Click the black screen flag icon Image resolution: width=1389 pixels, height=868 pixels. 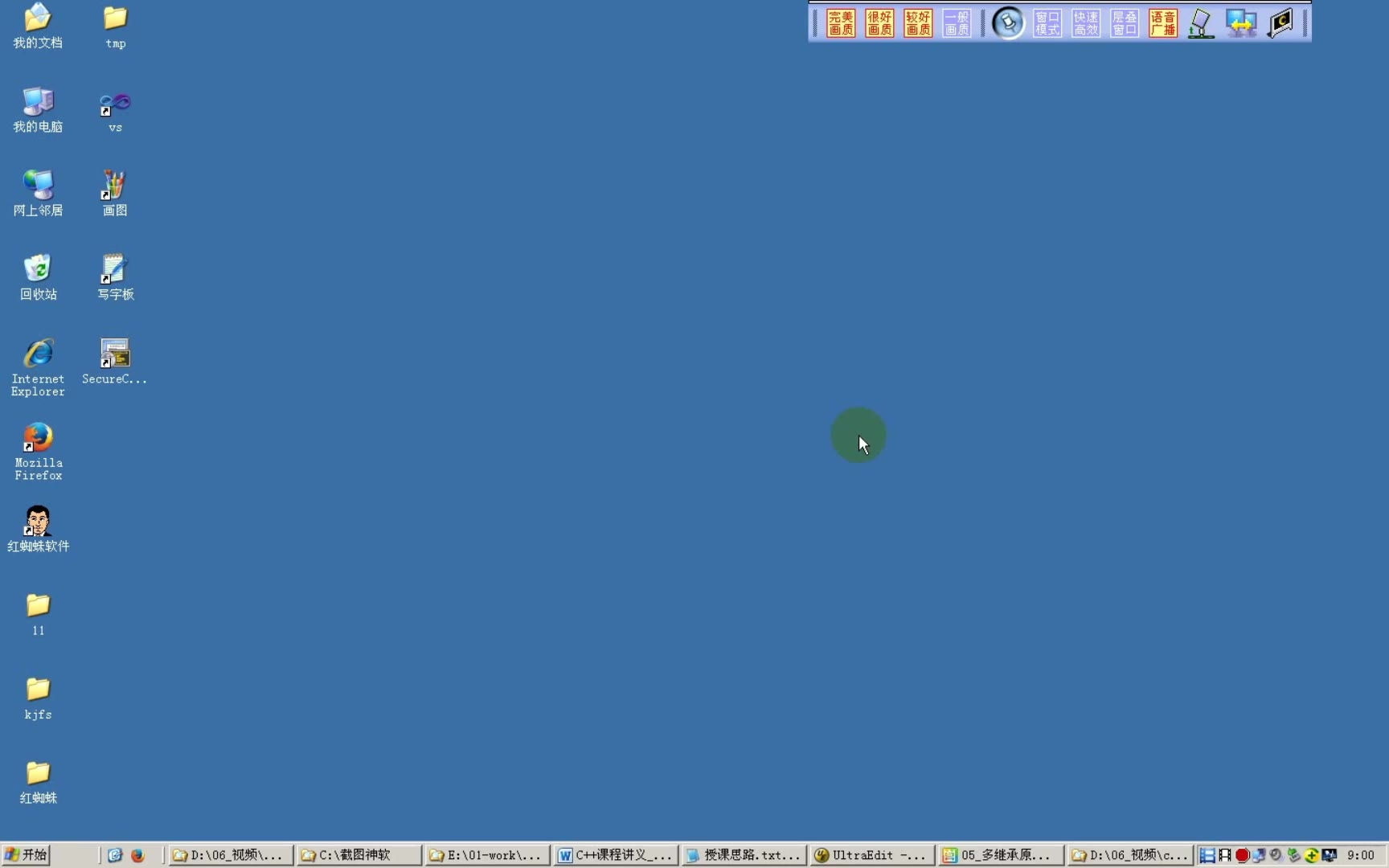1280,23
